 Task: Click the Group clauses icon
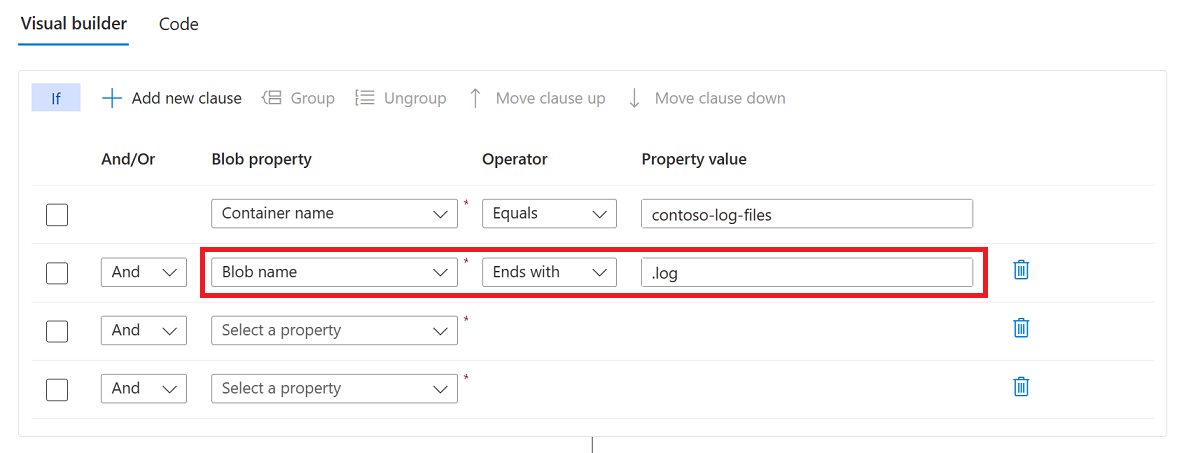click(271, 98)
